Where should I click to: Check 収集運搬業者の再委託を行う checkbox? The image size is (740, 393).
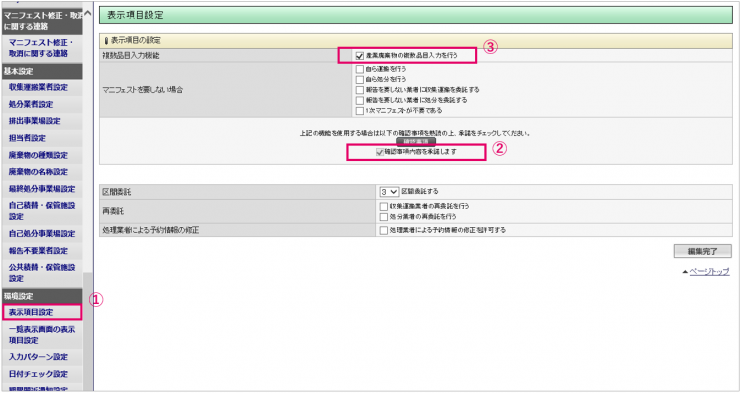click(384, 207)
